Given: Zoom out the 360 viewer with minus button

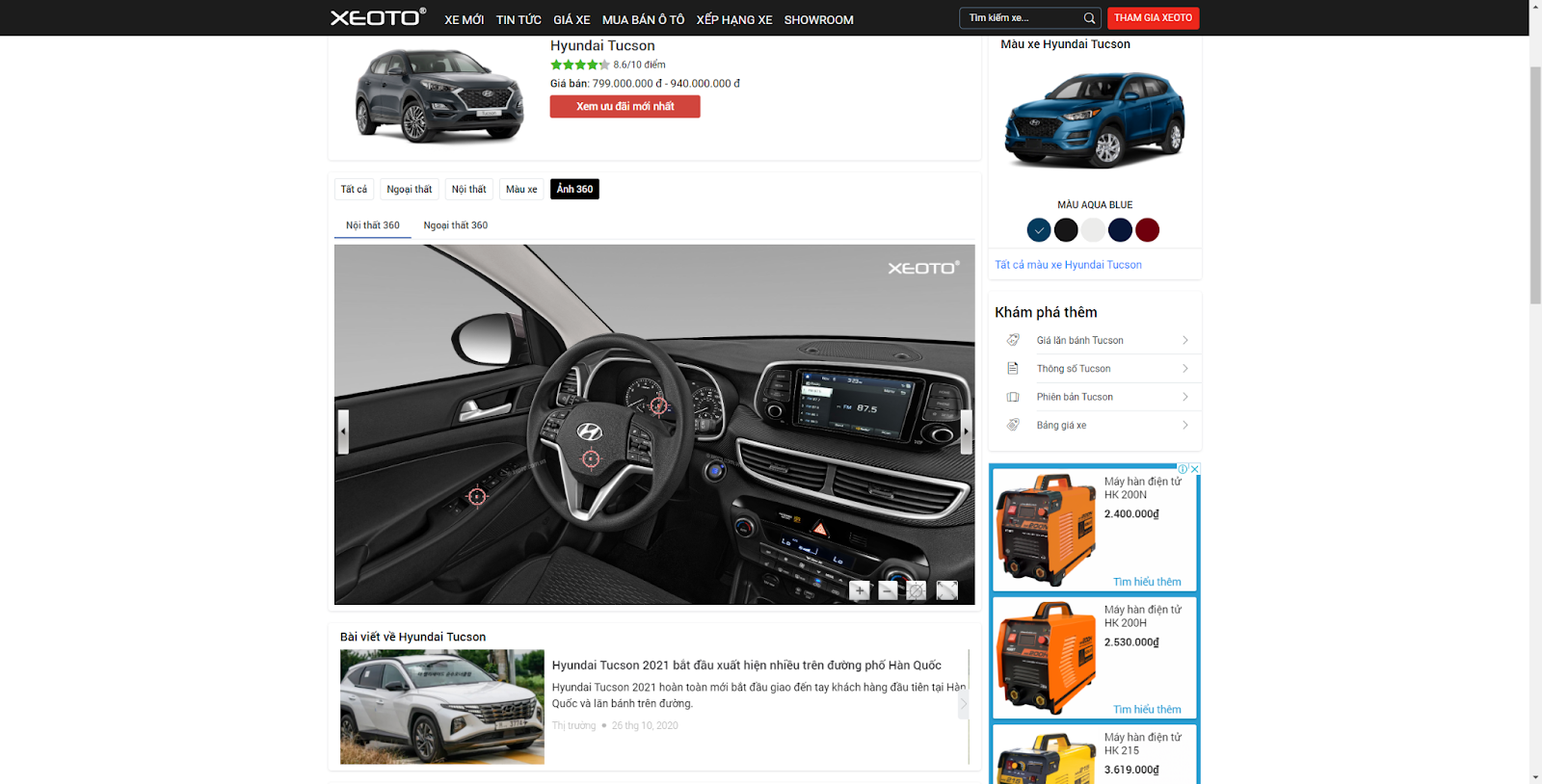Looking at the screenshot, I should click(888, 590).
